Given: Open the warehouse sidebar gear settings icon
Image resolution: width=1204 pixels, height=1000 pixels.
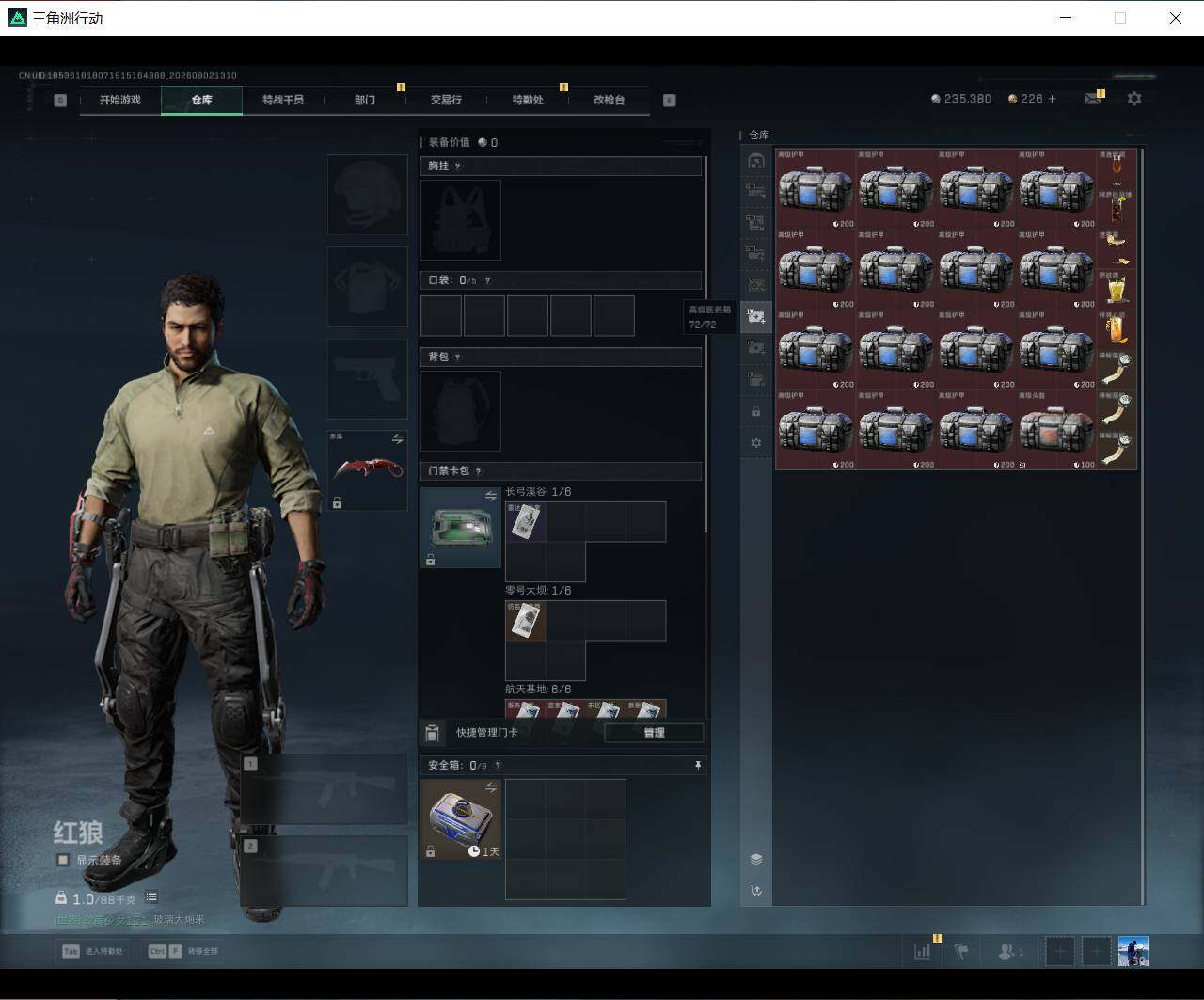Looking at the screenshot, I should pos(755,443).
